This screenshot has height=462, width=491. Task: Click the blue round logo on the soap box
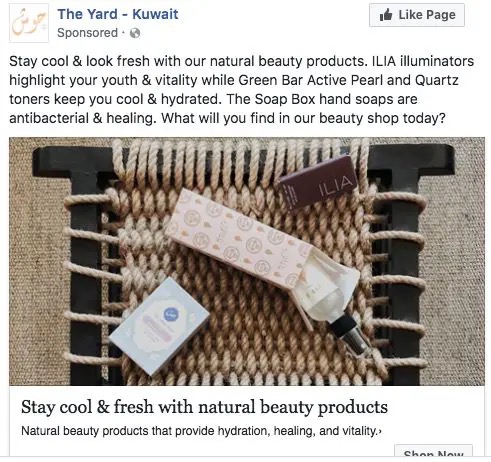[171, 314]
